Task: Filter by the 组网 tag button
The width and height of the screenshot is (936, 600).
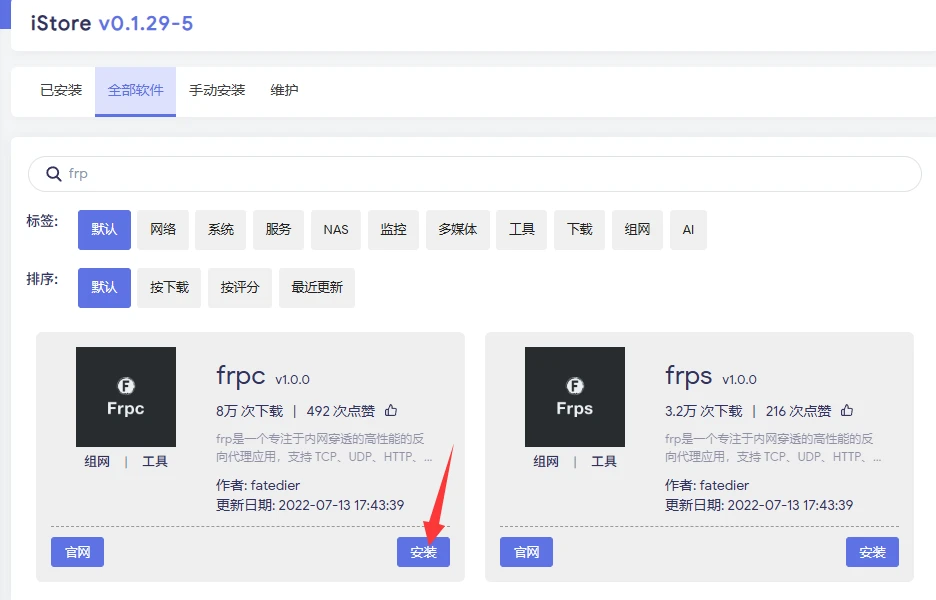Action: coord(637,229)
